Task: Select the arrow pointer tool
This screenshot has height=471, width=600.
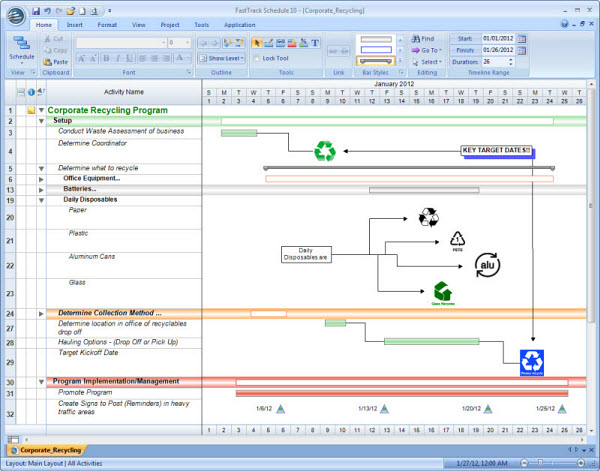Action: tap(257, 43)
